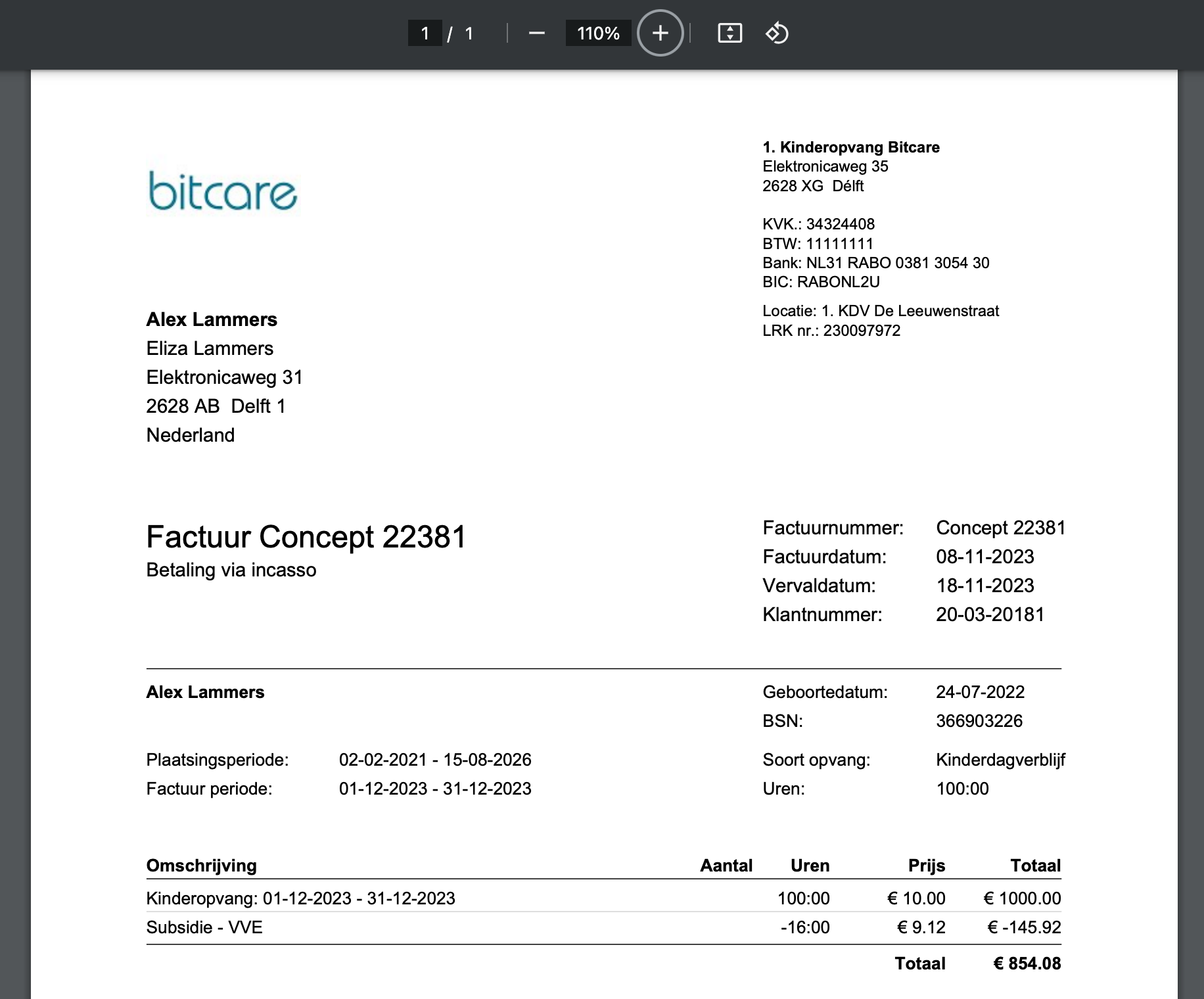1204x999 pixels.
Task: Select the row 'Kinderopvang: 01-12-2023 - 31-12-2023'
Action: click(603, 898)
